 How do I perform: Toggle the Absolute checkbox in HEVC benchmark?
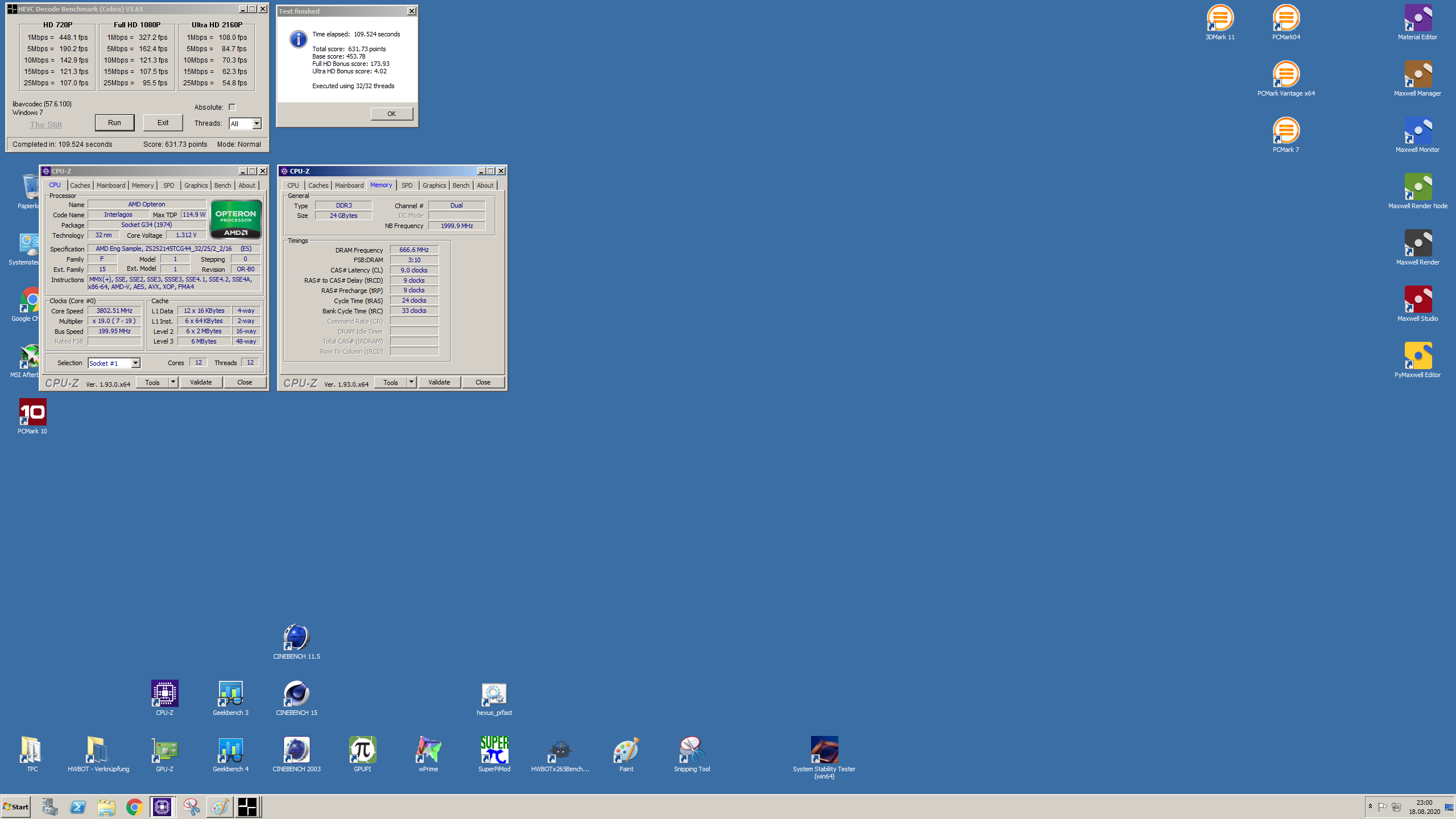click(232, 107)
